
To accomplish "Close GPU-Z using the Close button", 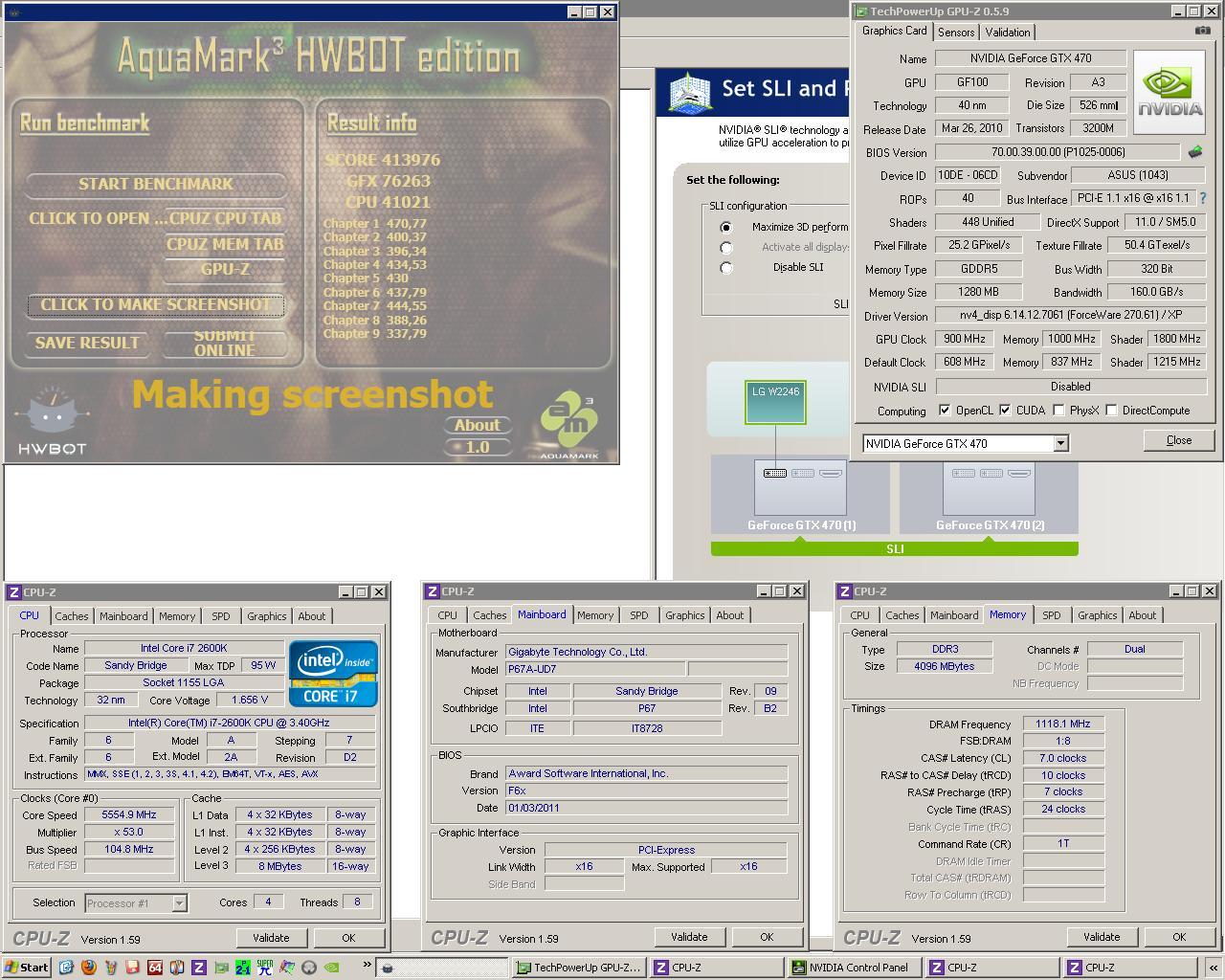I will pyautogui.click(x=1179, y=440).
